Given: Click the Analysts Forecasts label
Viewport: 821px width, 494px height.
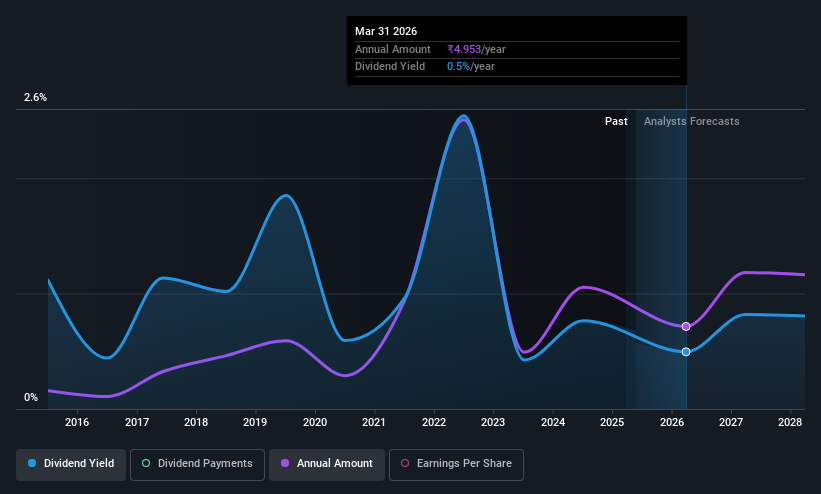Looking at the screenshot, I should (692, 121).
